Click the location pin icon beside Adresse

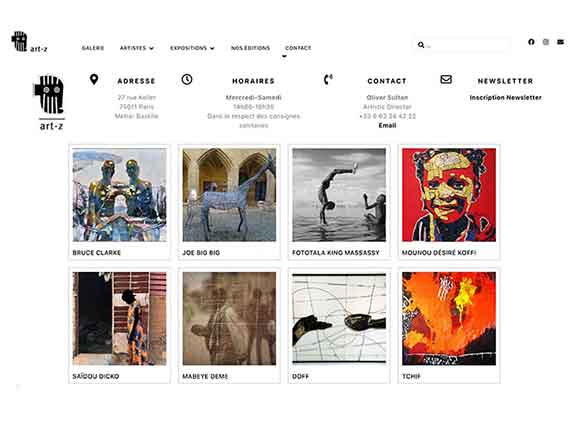click(x=94, y=79)
